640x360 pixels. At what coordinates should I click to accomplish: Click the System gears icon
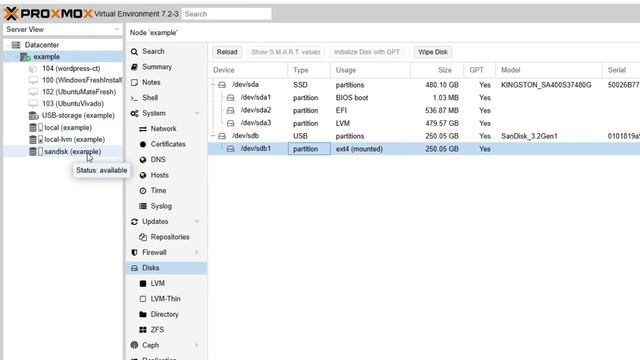click(134, 113)
